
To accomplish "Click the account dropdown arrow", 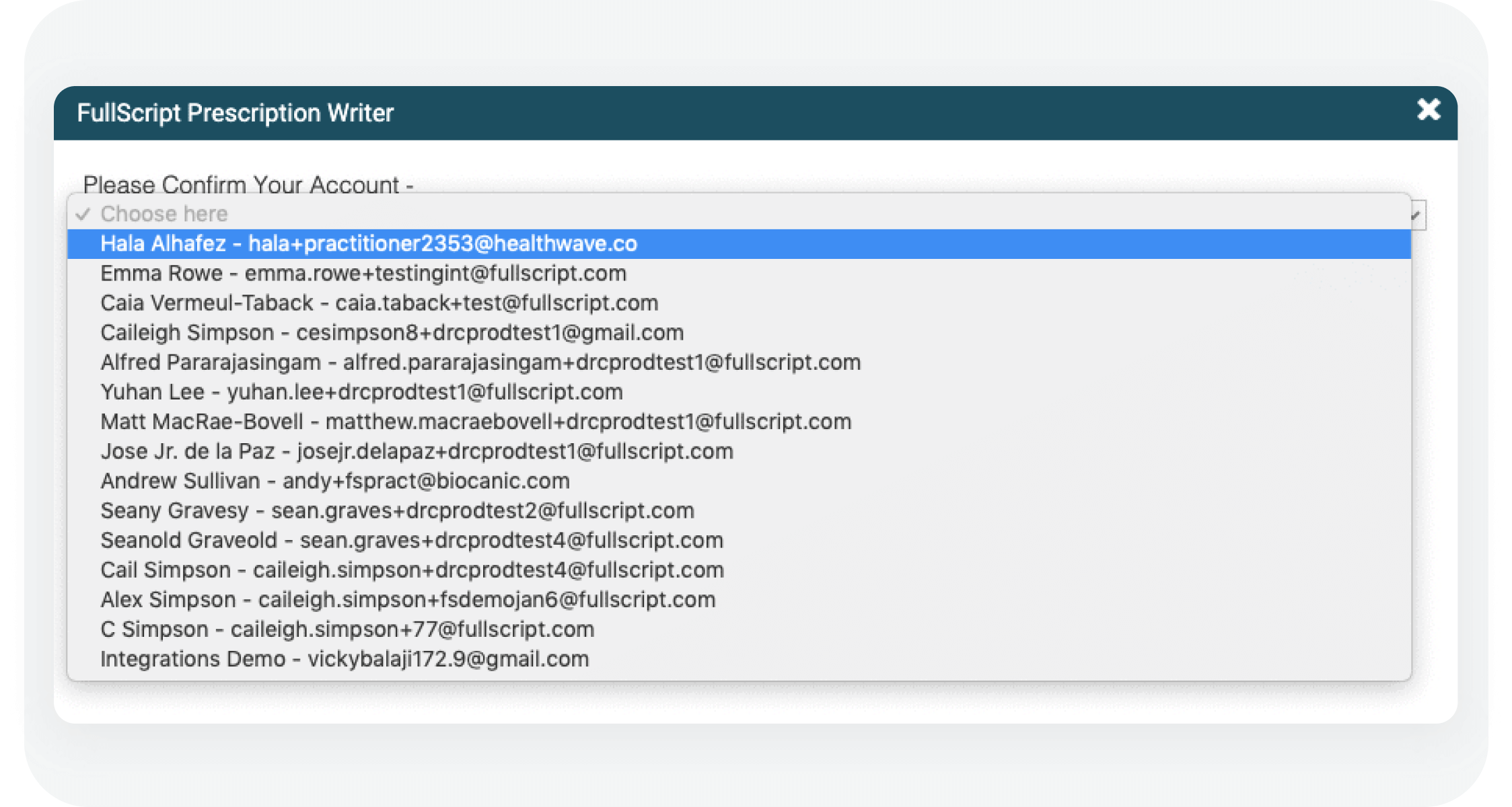I will (x=1418, y=215).
